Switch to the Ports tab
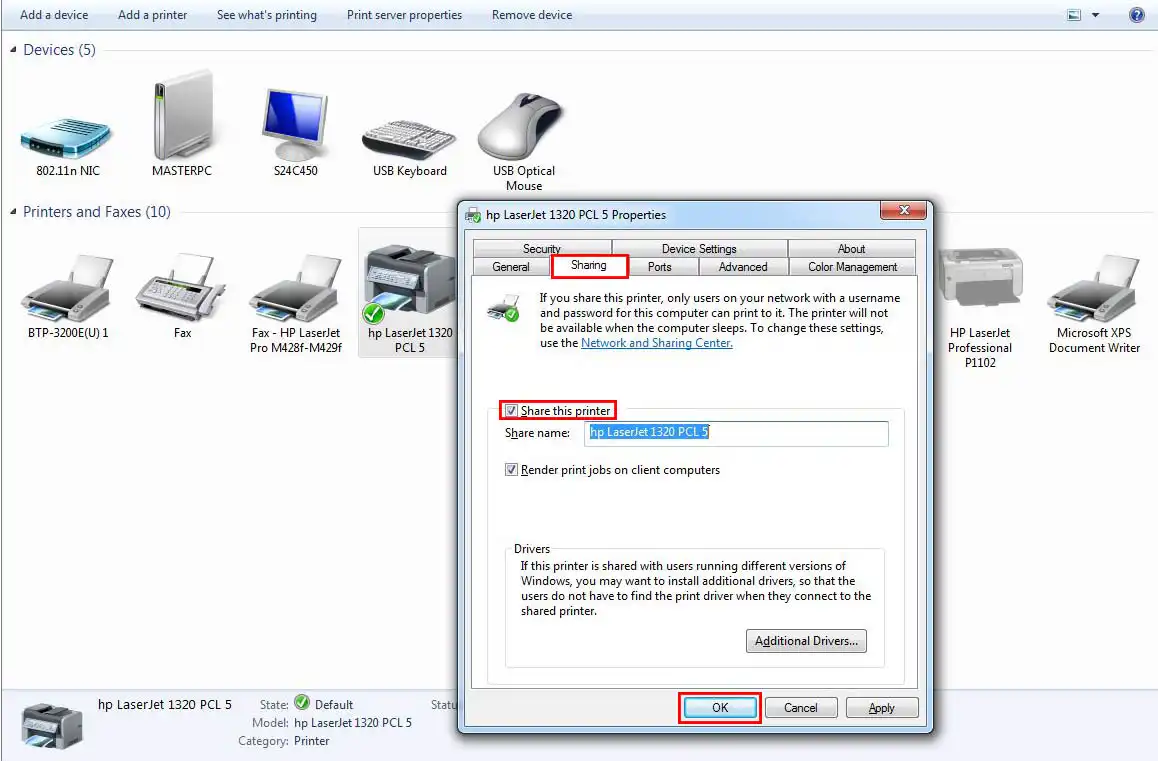This screenshot has width=1158, height=761. tap(659, 267)
